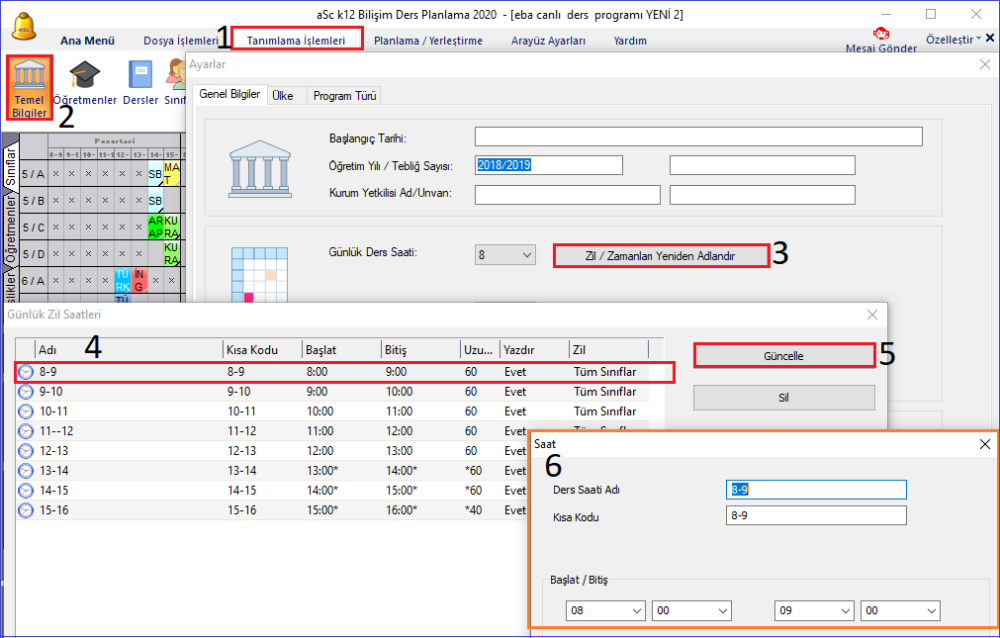Image resolution: width=1000 pixels, height=638 pixels.
Task: Click Zil column header
Action: click(x=608, y=350)
